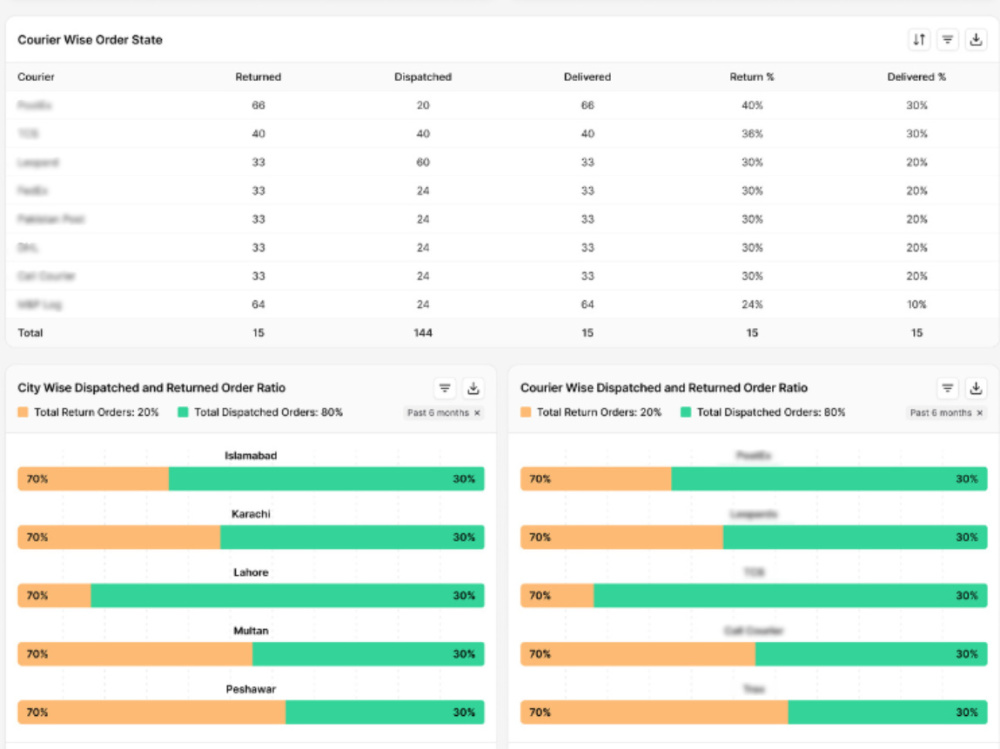The image size is (1000, 749).
Task: Download the Courier Wise ratio chart
Action: pos(976,388)
